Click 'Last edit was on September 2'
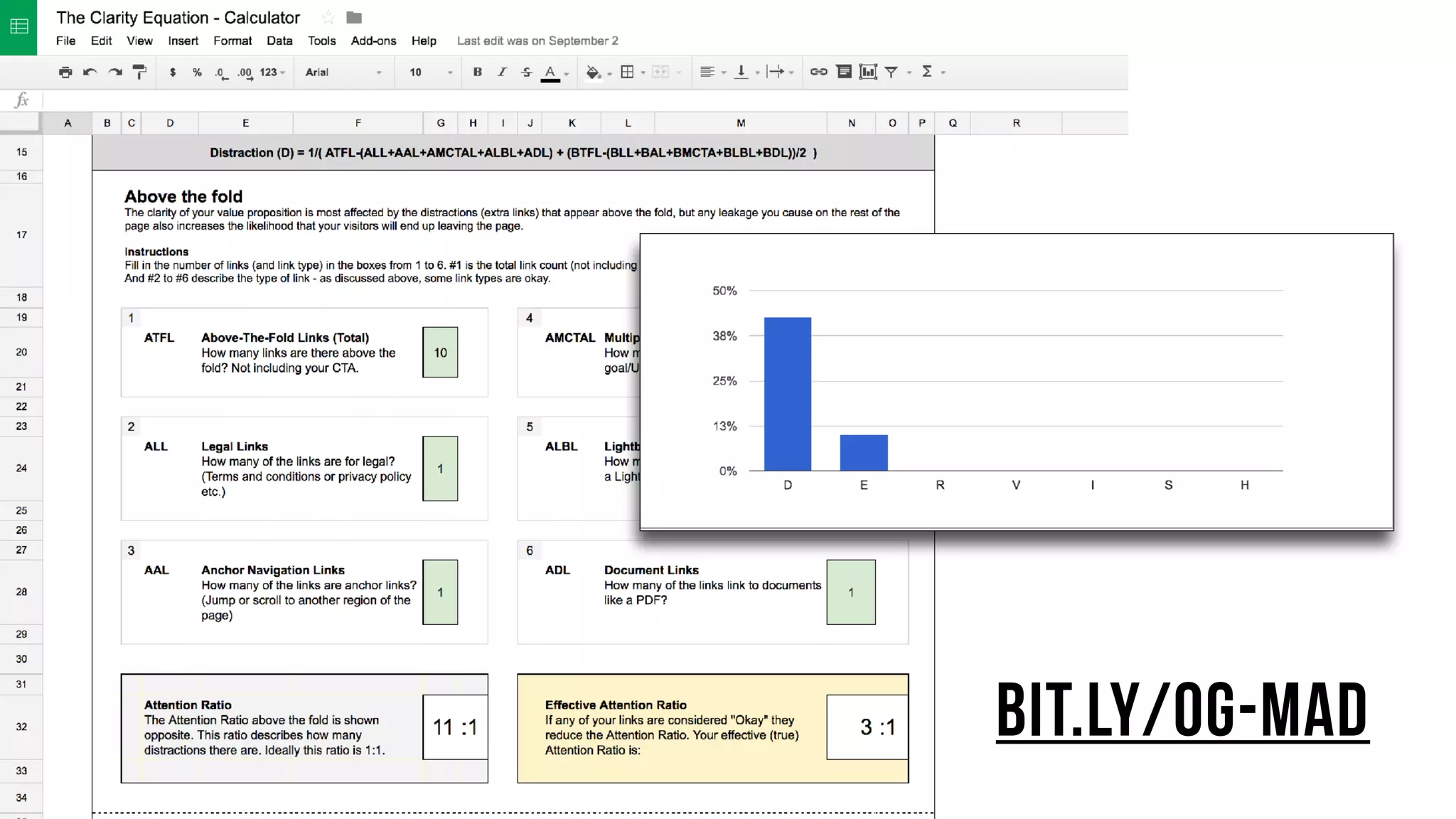This screenshot has width=1456, height=819. click(537, 41)
